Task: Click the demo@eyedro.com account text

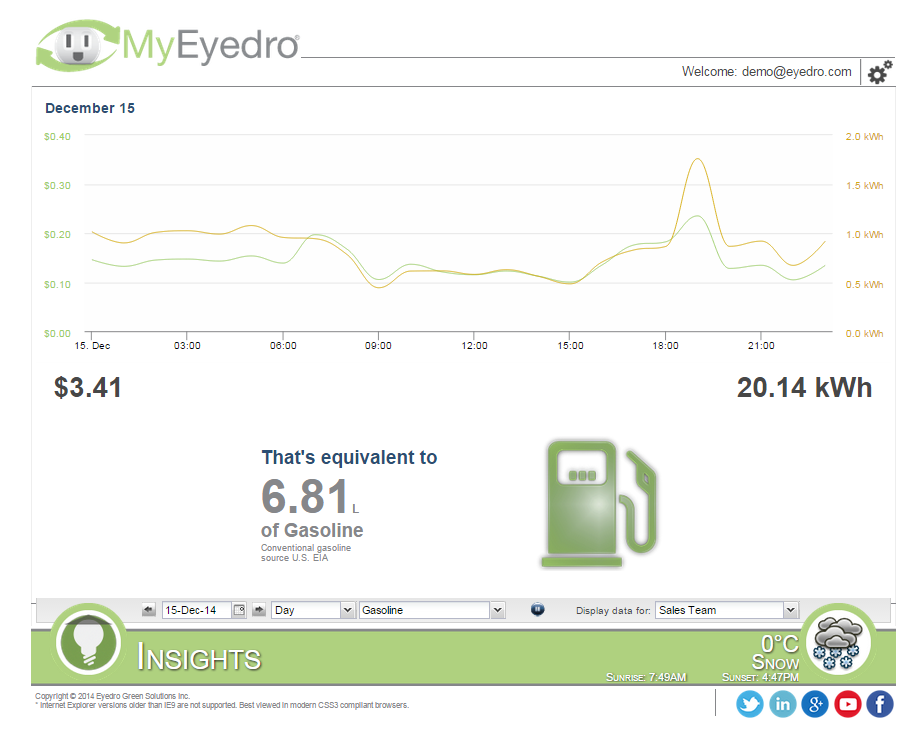Action: click(797, 72)
